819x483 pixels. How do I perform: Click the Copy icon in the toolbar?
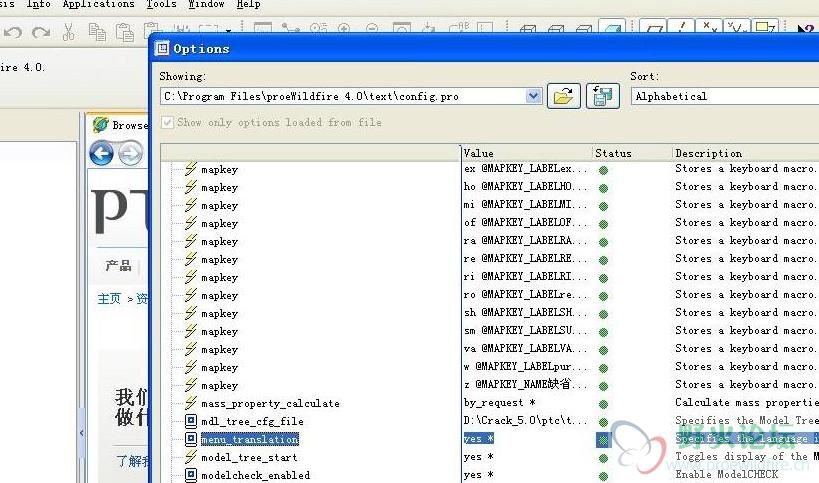pos(97,31)
